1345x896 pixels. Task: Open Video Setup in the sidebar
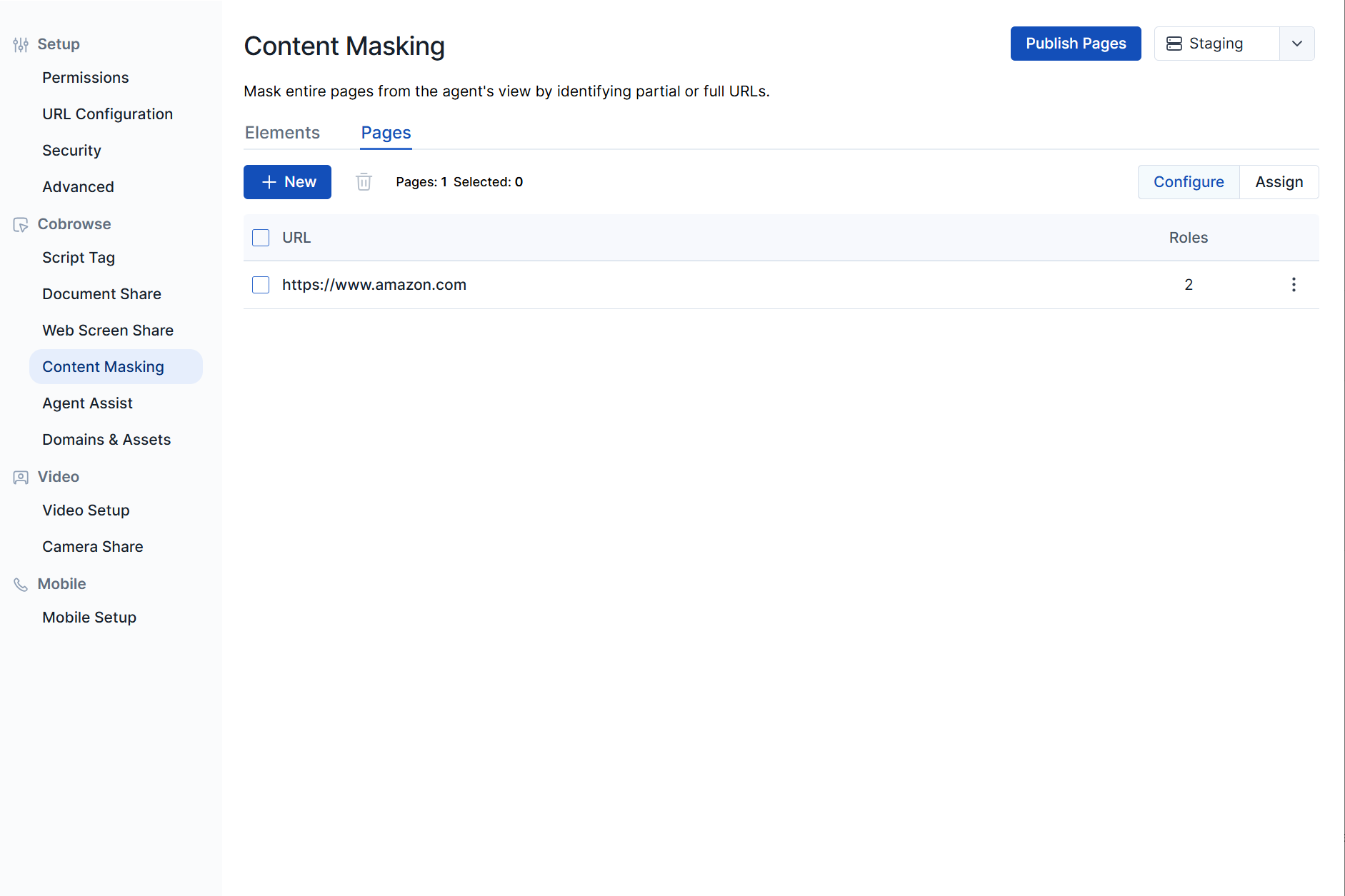[x=86, y=510]
